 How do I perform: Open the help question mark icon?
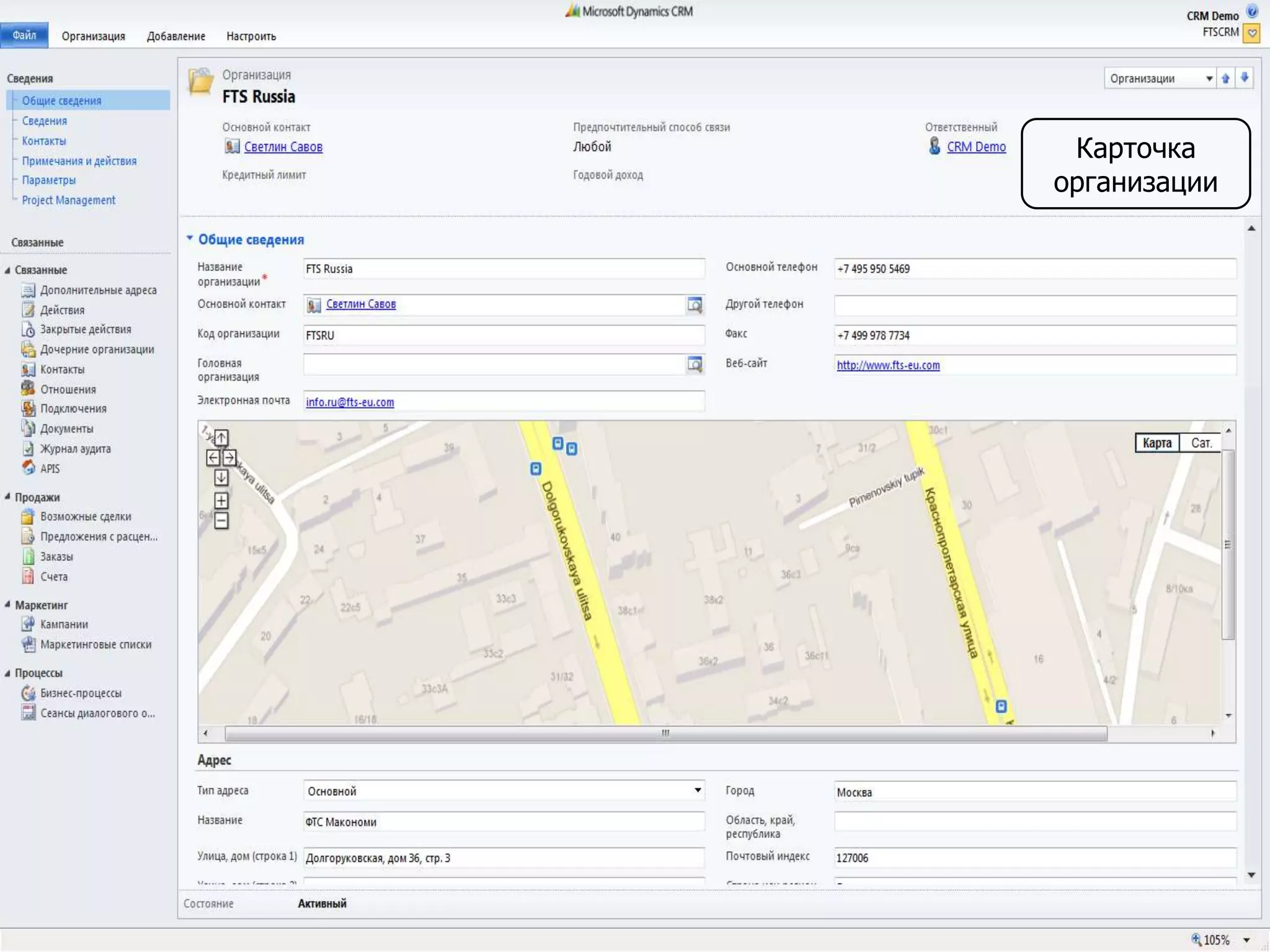point(1252,11)
